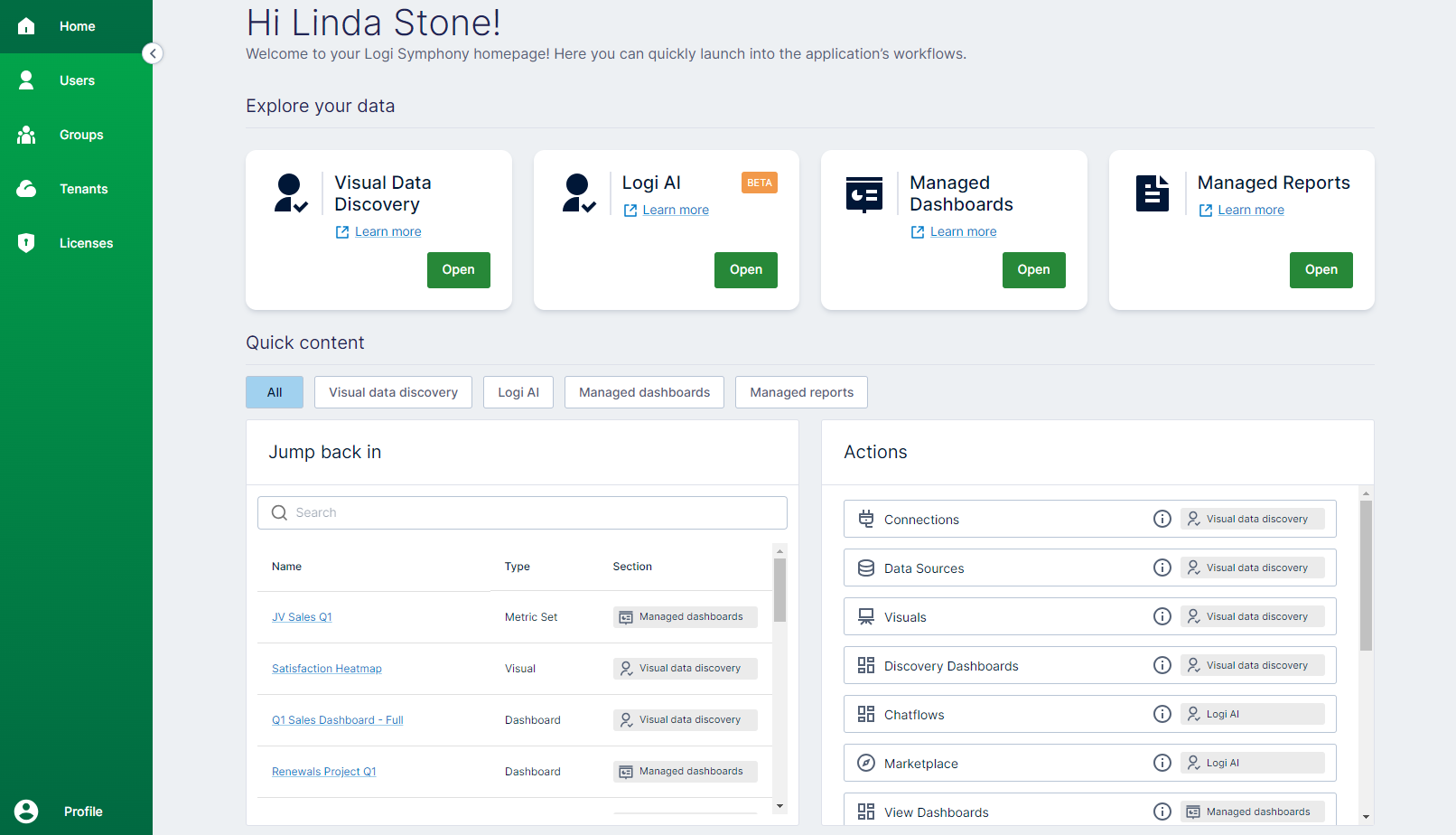Click the Section column header
Viewport: 1456px width, 835px height.
(x=632, y=567)
